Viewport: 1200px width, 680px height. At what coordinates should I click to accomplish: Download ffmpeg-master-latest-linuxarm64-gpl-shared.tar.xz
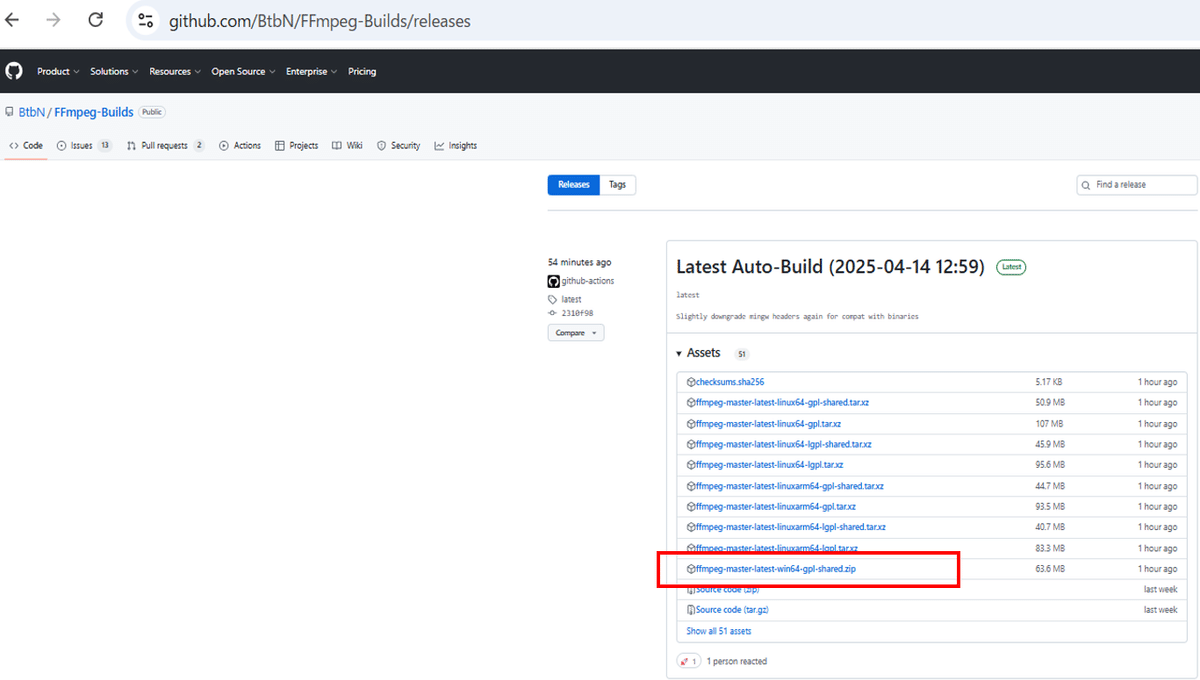[790, 486]
